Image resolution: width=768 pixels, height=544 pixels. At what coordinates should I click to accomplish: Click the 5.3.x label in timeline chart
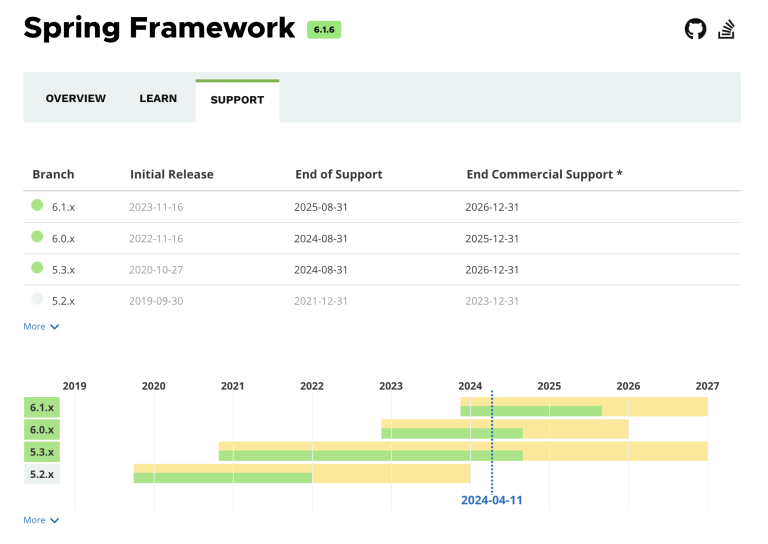(x=42, y=452)
